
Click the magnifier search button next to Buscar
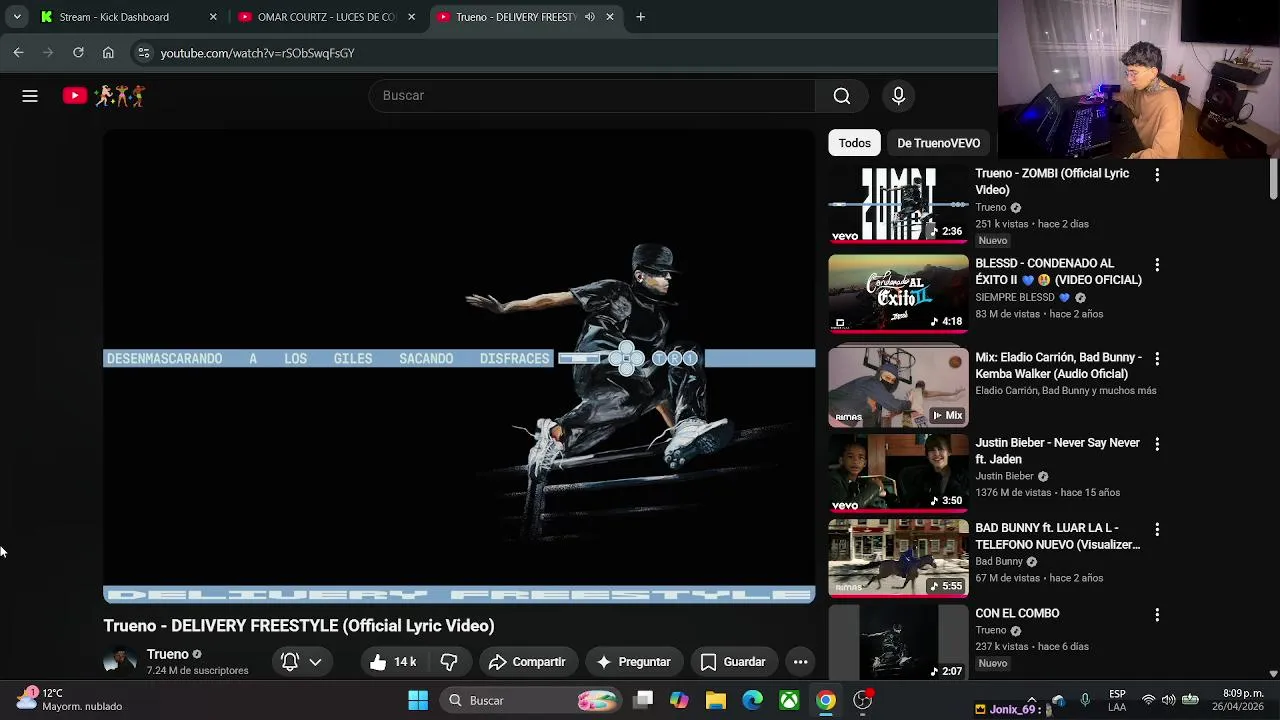[x=842, y=96]
